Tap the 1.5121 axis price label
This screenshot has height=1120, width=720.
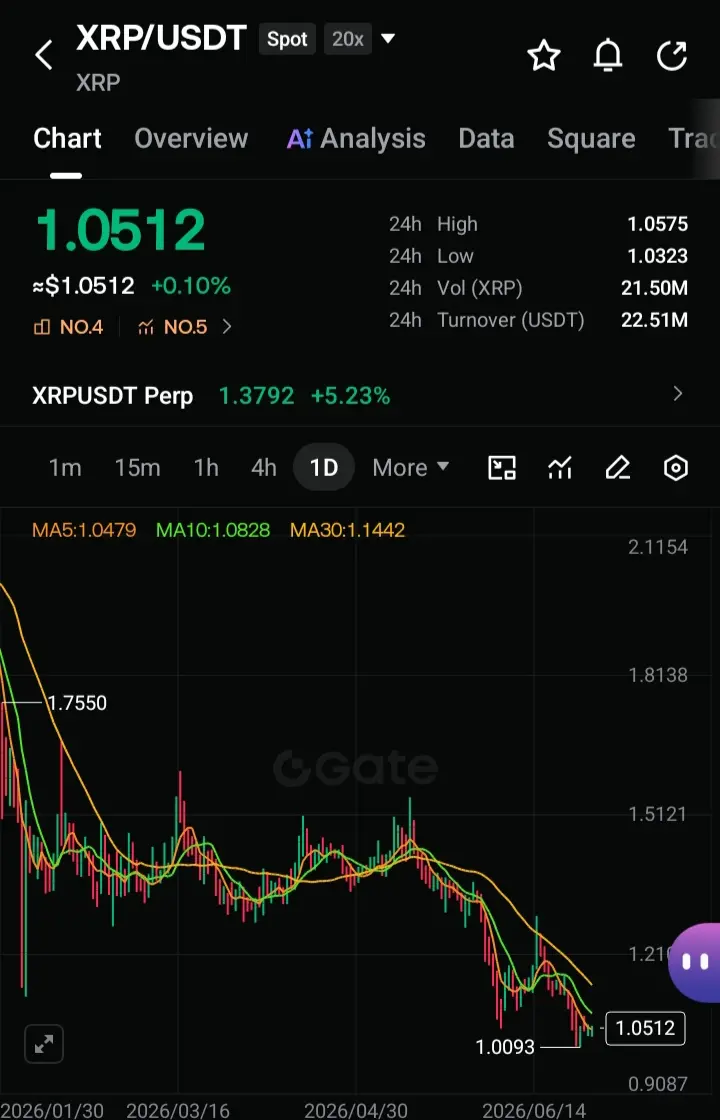click(x=658, y=814)
